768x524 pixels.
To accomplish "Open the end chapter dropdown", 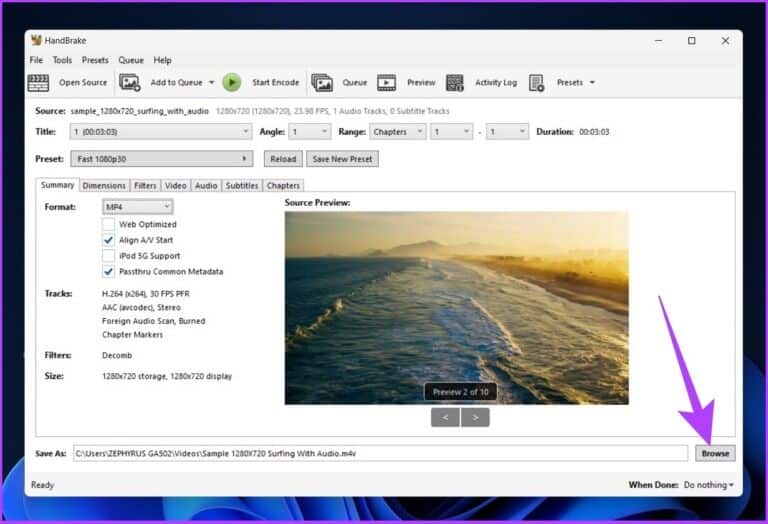I will pos(507,132).
